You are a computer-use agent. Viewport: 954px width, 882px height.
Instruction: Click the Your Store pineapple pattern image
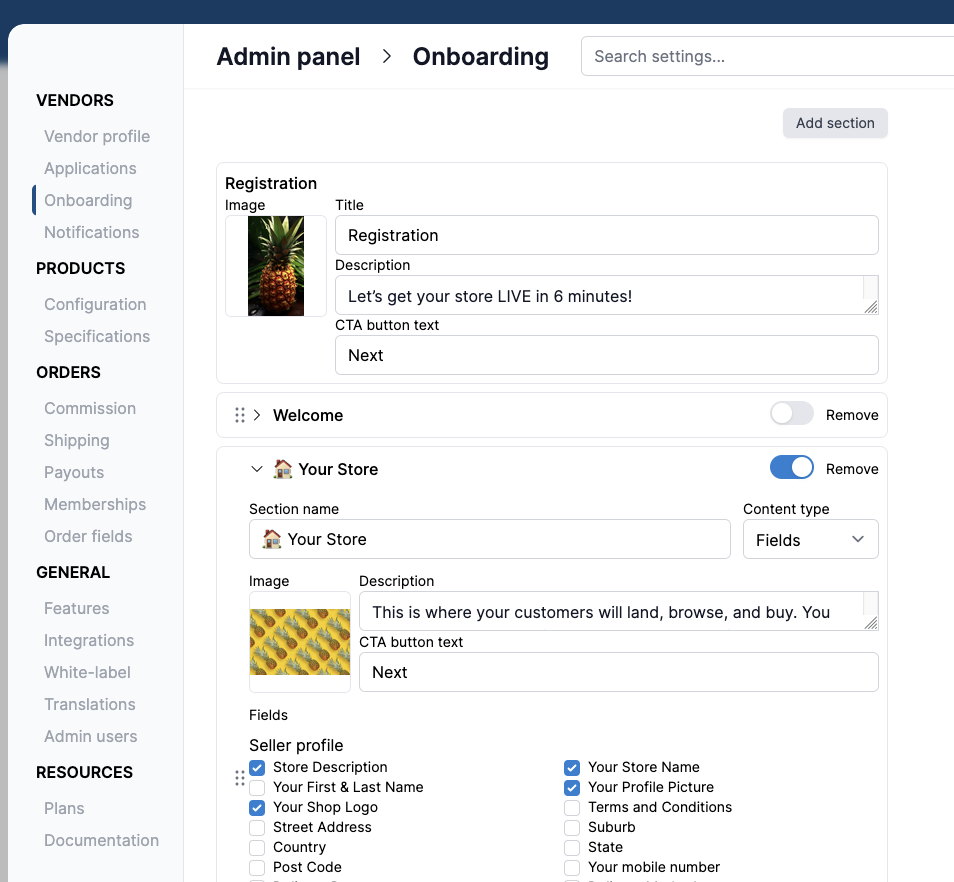(x=300, y=642)
